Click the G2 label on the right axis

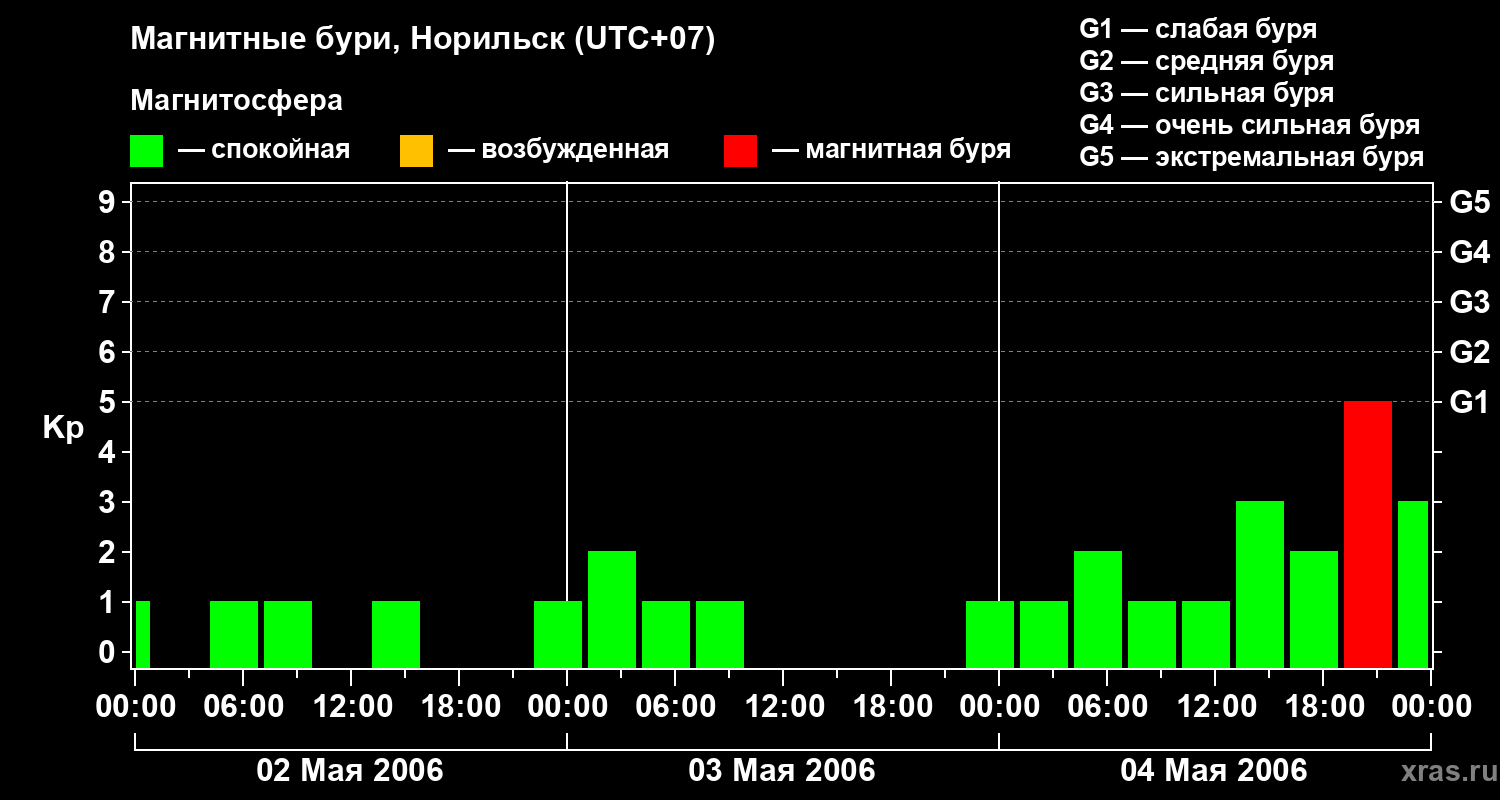point(1469,352)
